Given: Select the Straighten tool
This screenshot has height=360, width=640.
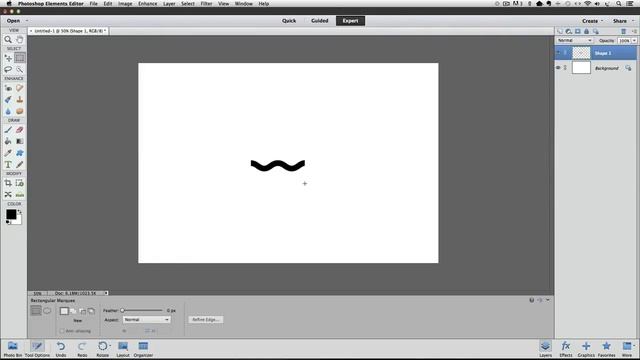Looking at the screenshot, I should click(20, 195).
